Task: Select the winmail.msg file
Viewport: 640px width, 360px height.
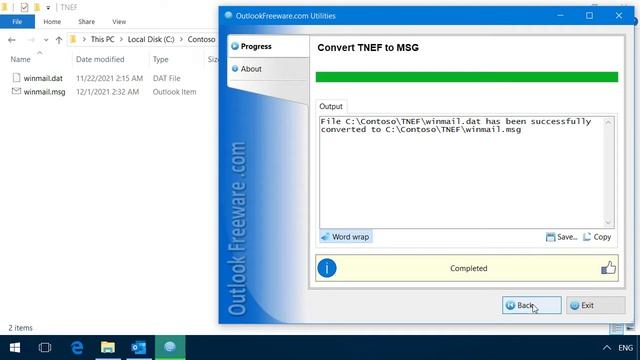Action: click(44, 92)
